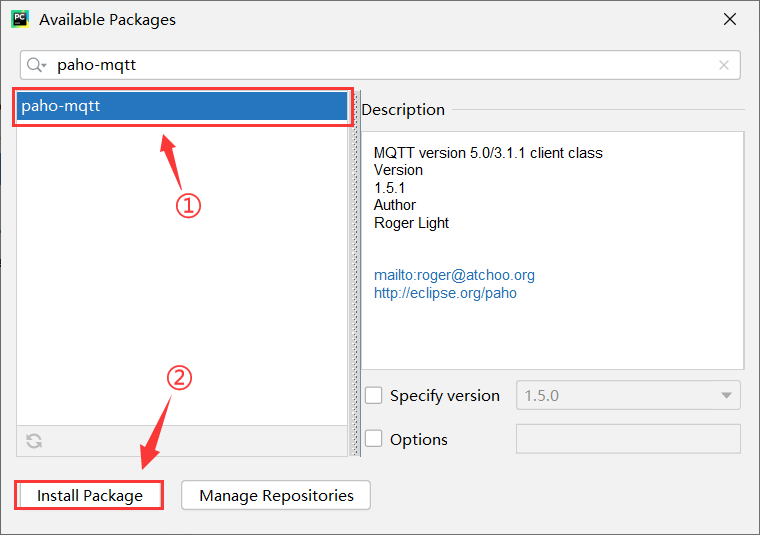
Task: Reload the package list
Action: pos(34,441)
